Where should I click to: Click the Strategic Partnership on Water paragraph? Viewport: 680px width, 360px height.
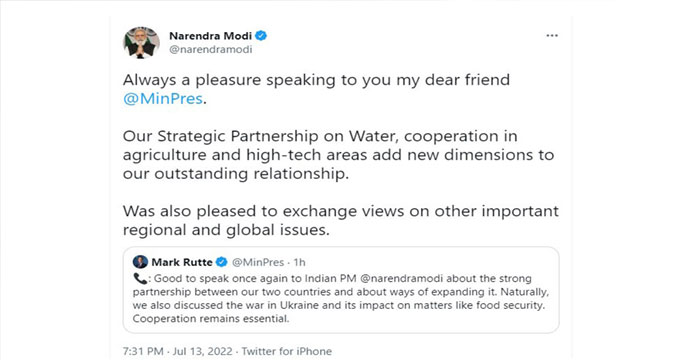pyautogui.click(x=338, y=155)
